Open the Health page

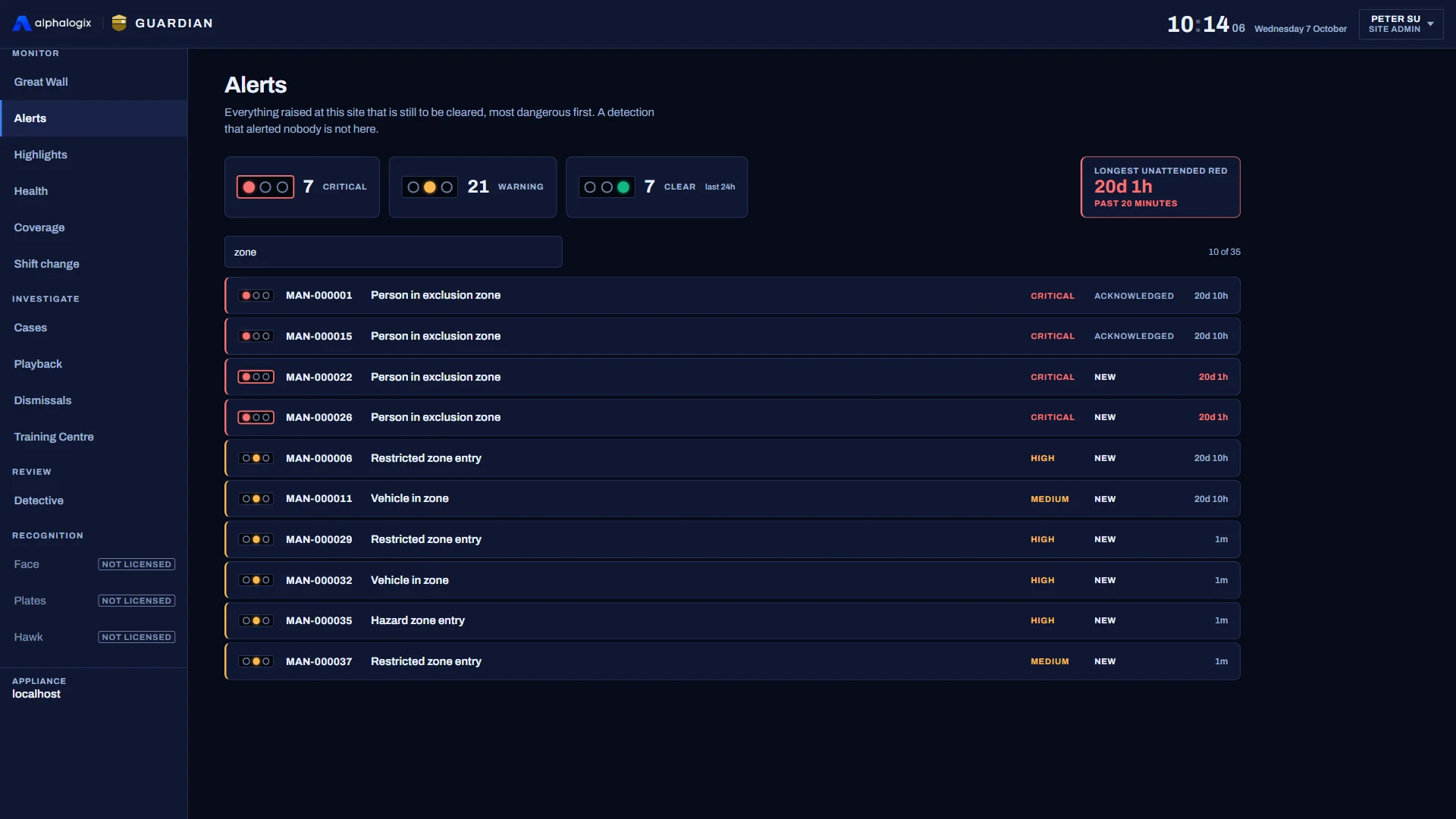[x=94, y=191]
